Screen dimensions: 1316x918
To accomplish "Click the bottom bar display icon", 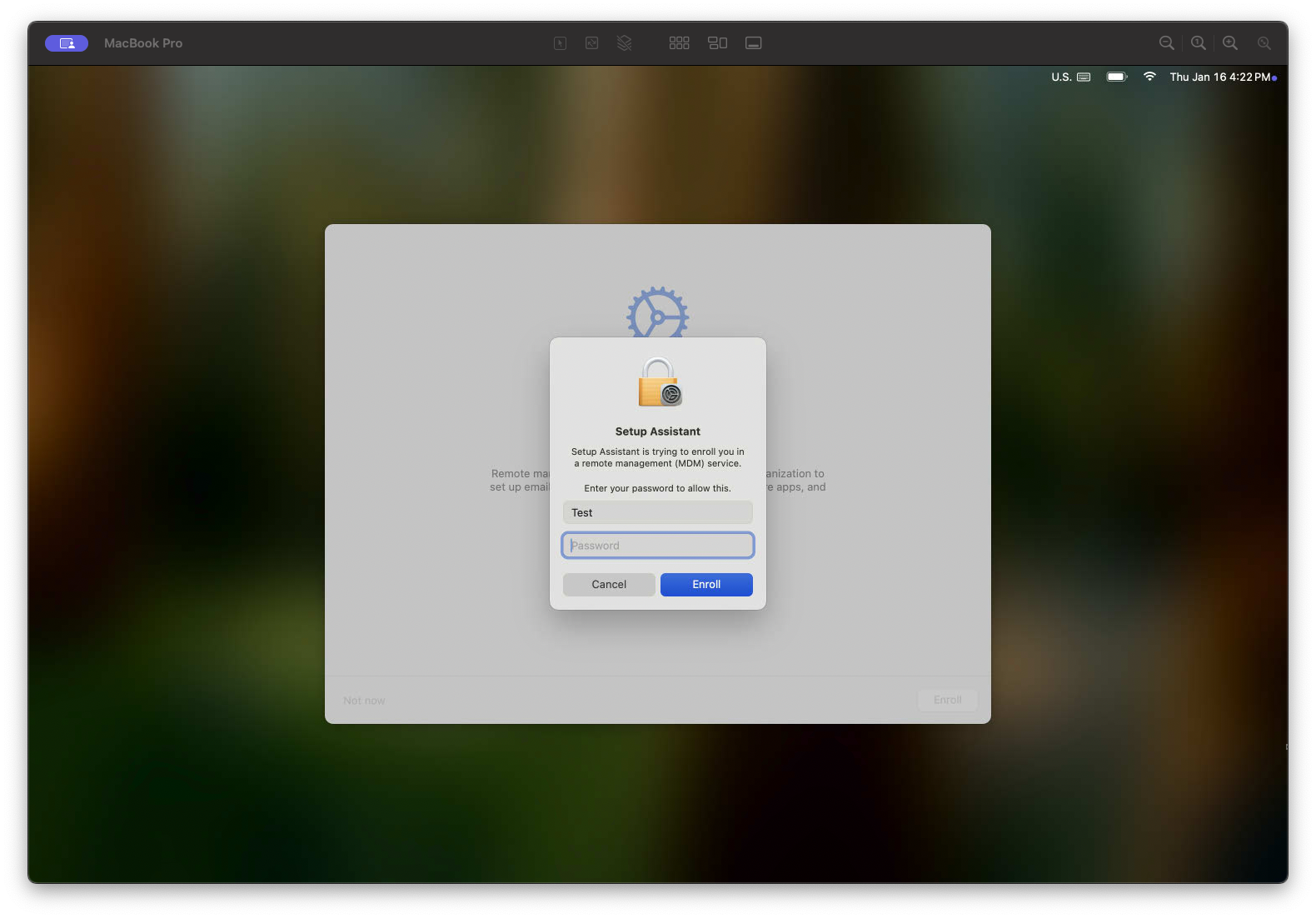I will pyautogui.click(x=753, y=43).
